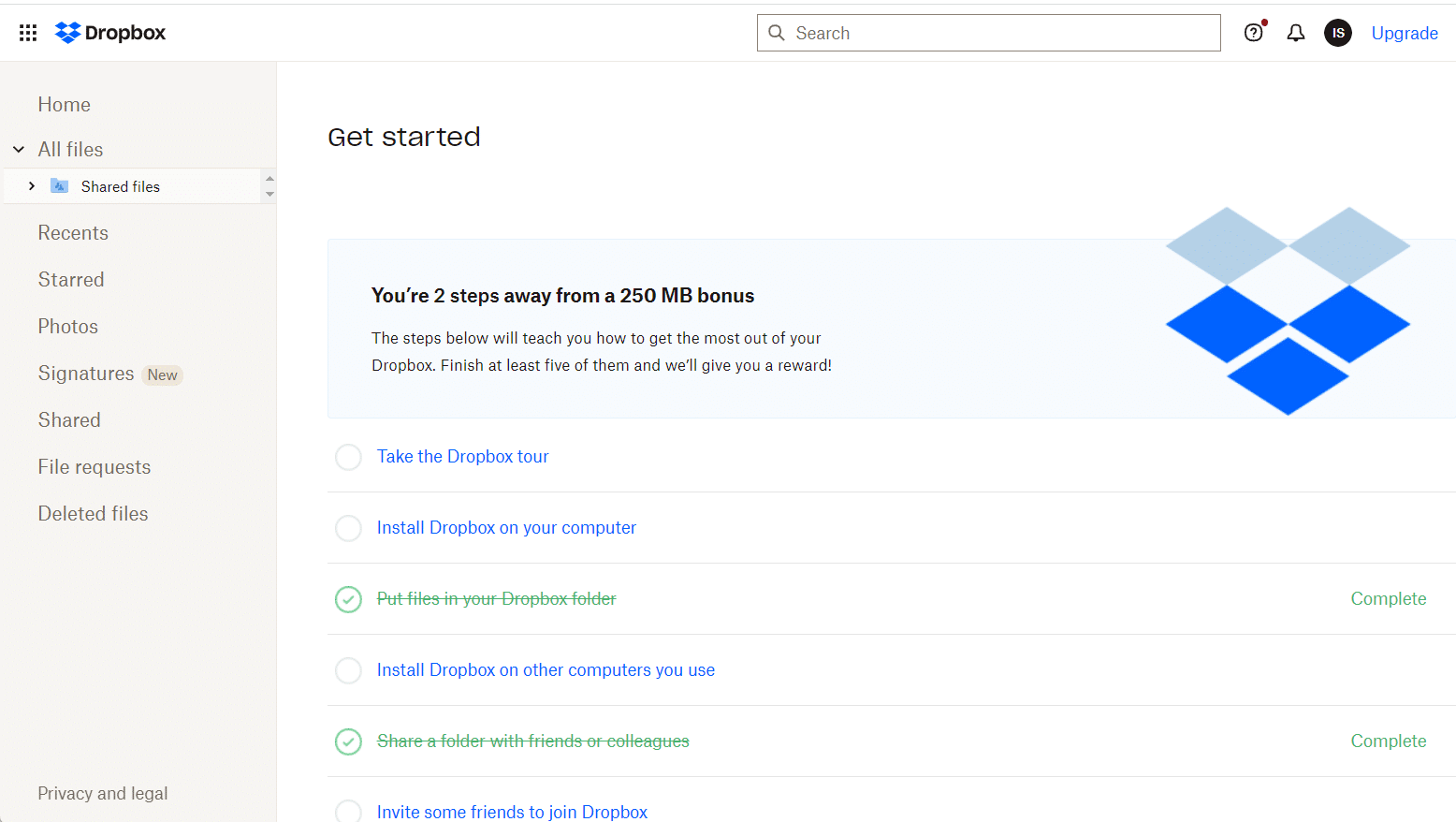Open Starred in sidebar
Viewport: 1456px width, 822px height.
click(71, 280)
